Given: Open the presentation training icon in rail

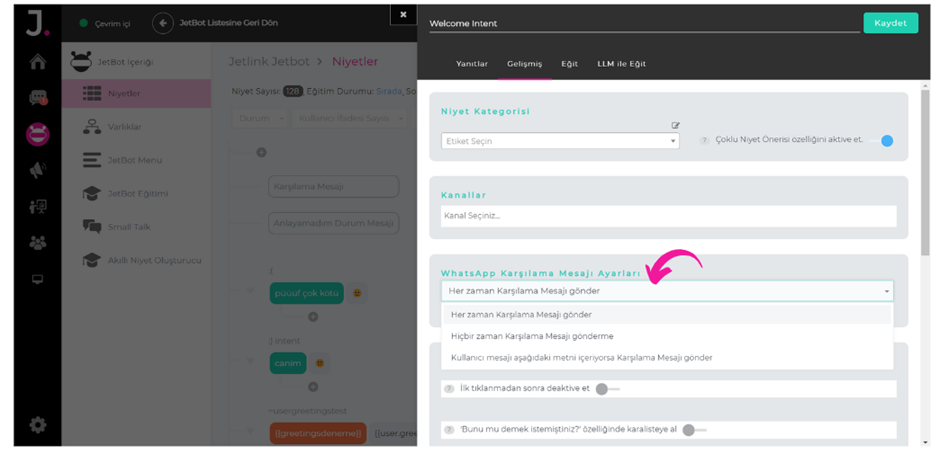Looking at the screenshot, I should (x=38, y=208).
